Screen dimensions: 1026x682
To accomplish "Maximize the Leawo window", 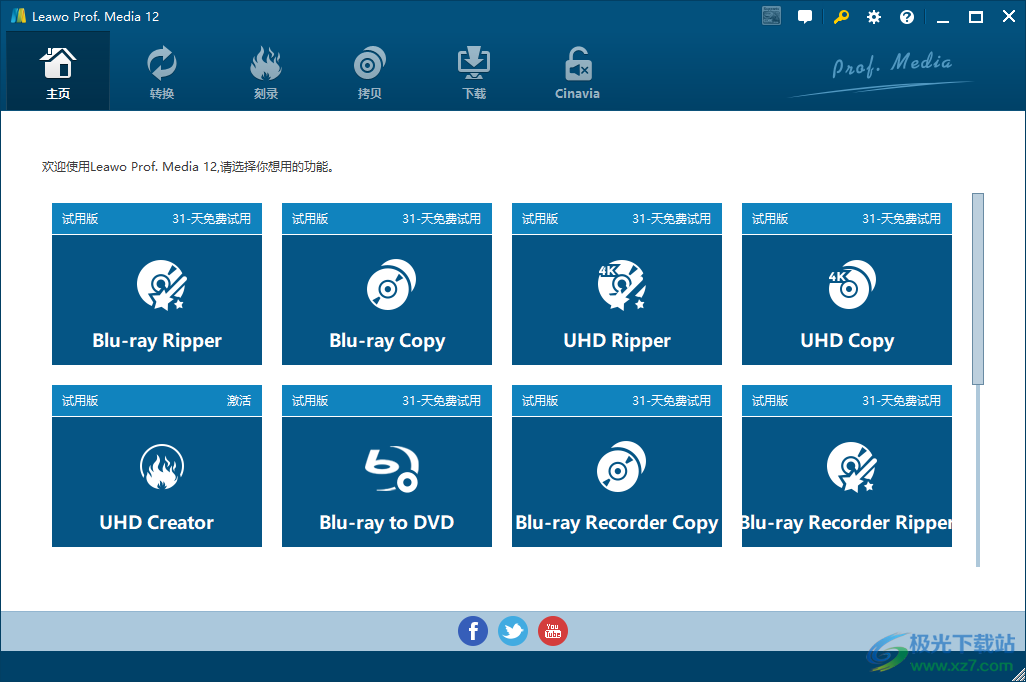I will click(976, 17).
